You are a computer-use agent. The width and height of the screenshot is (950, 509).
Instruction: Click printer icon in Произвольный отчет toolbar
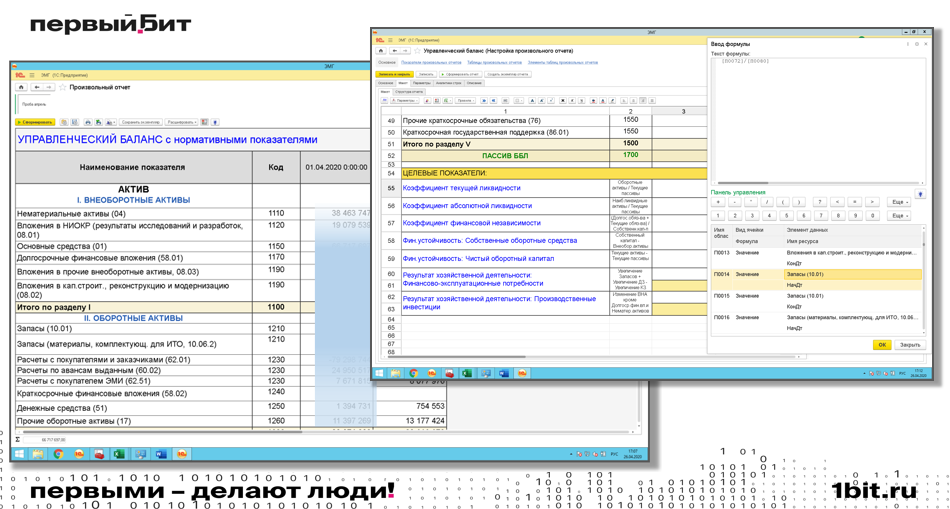point(88,122)
